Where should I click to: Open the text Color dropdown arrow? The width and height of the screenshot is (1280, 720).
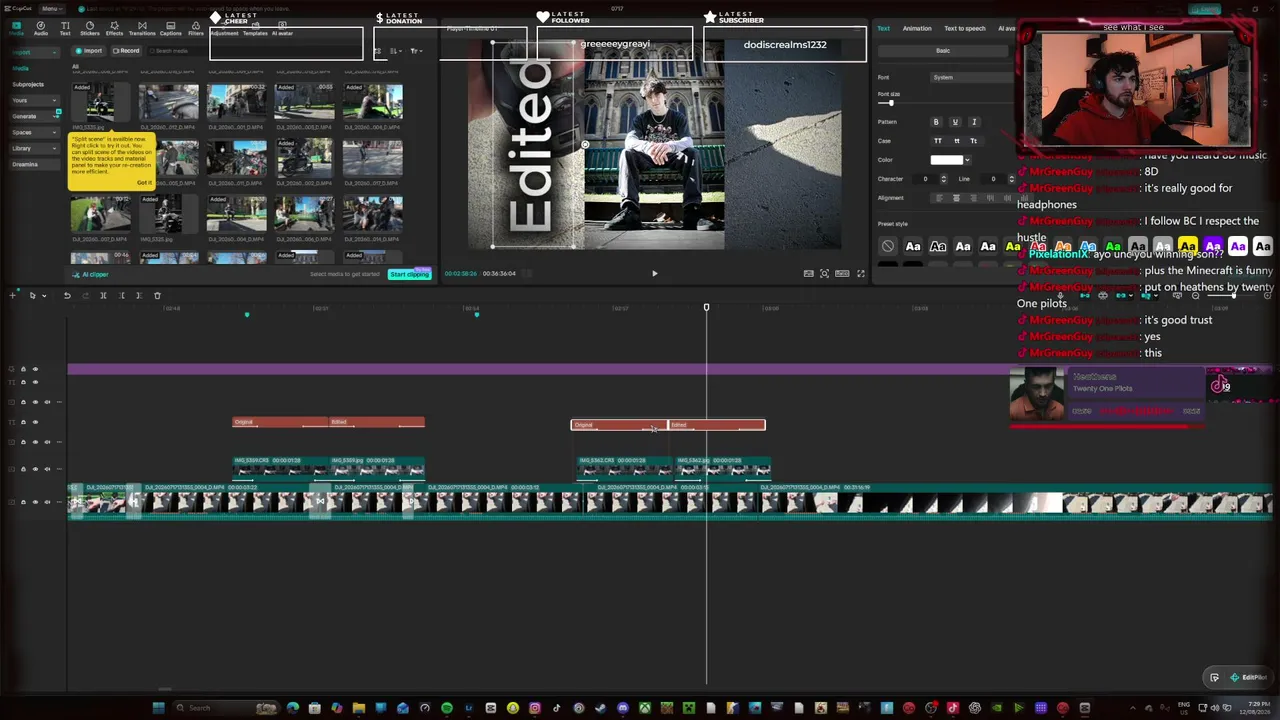tap(967, 160)
